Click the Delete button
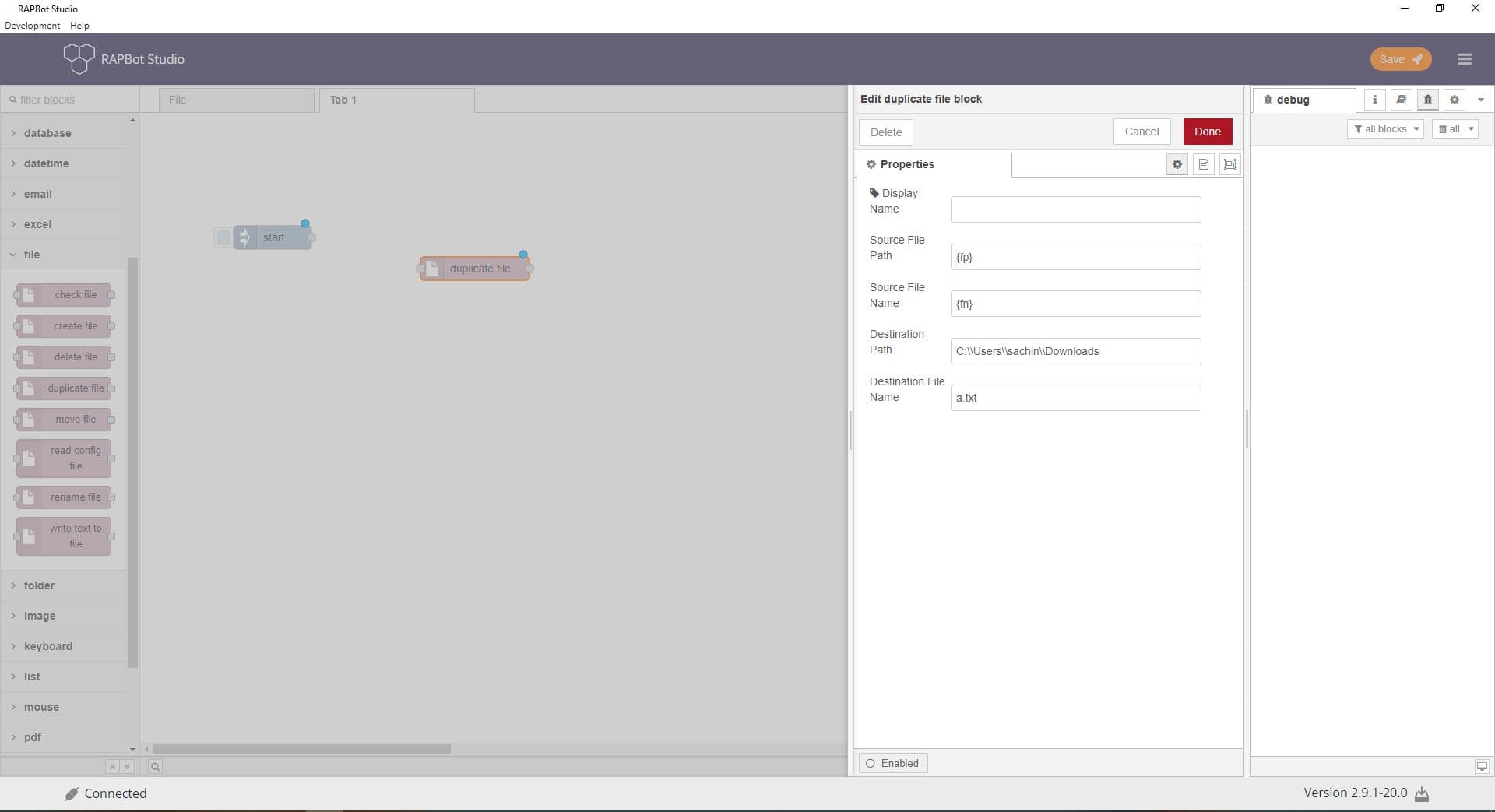Viewport: 1495px width, 812px height. (x=885, y=132)
